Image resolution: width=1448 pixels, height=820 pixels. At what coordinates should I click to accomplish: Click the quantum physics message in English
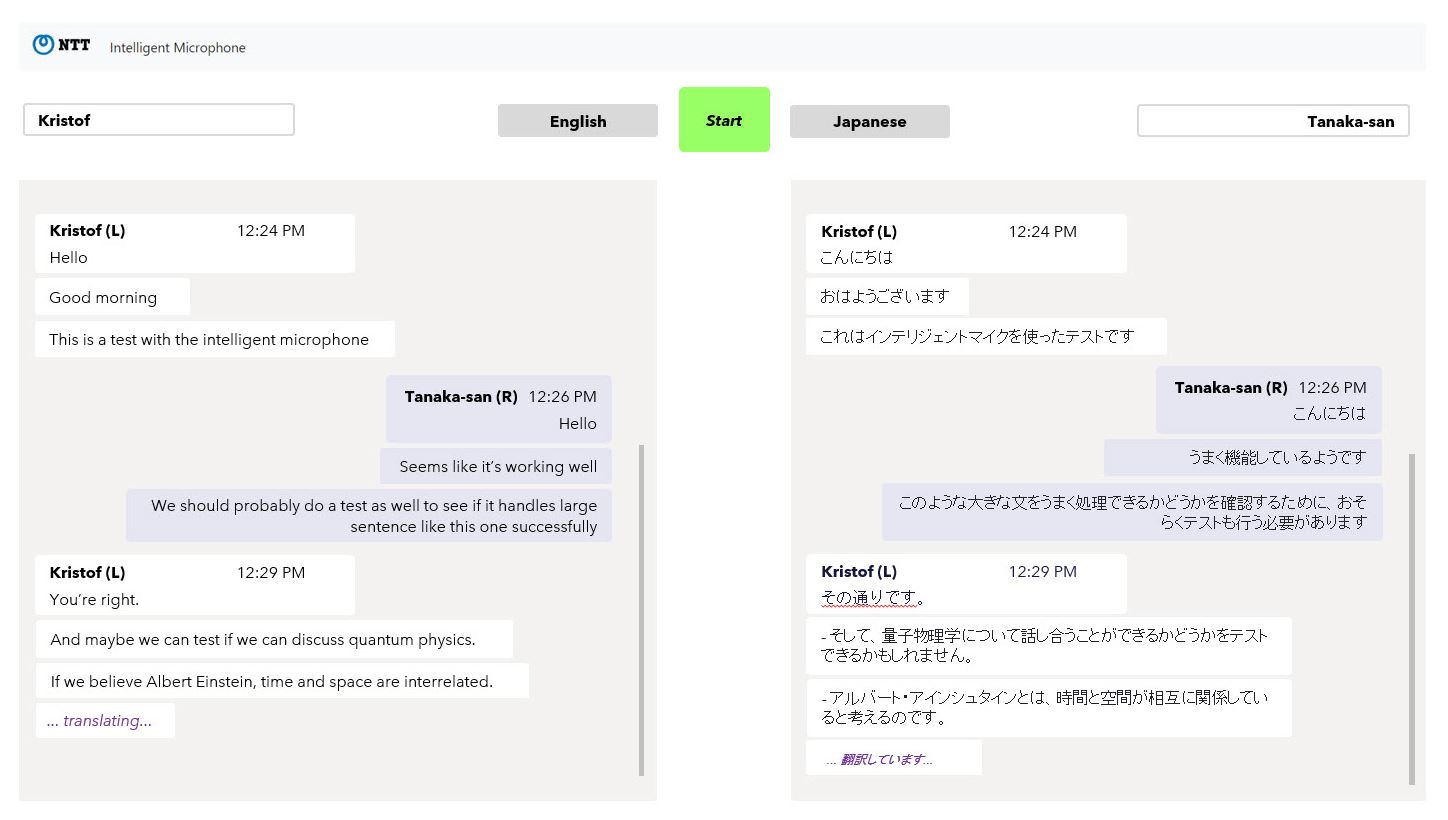(274, 639)
